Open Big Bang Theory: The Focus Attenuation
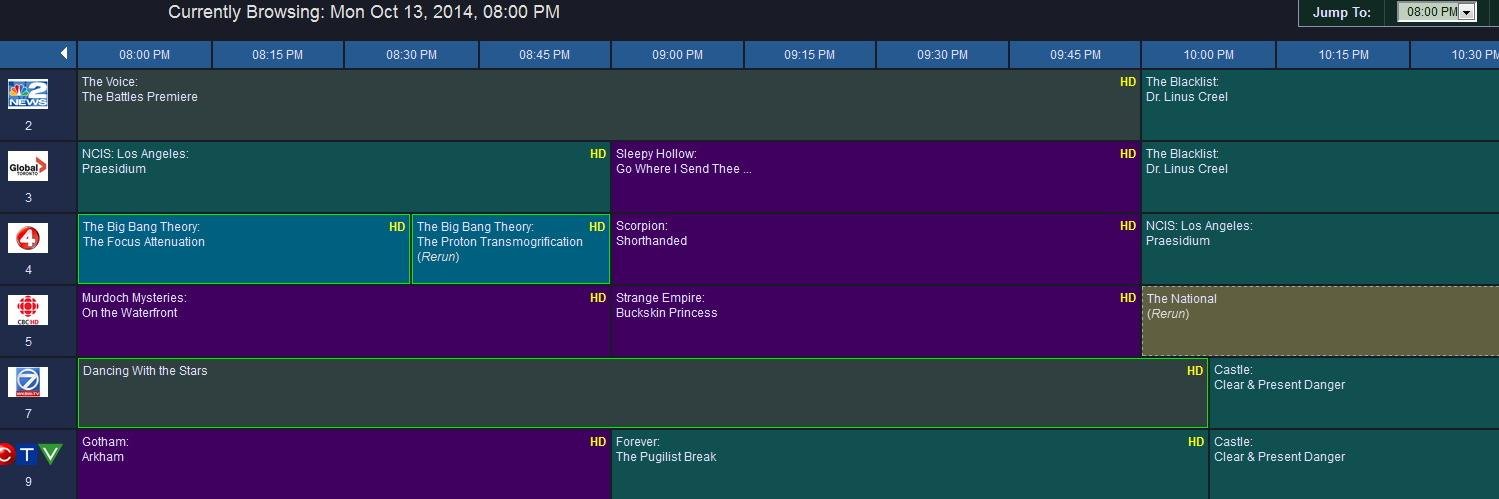 click(244, 249)
